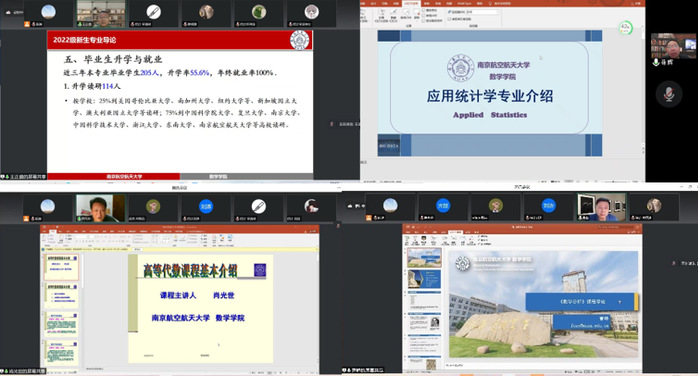Open the campus cover thumbnail in the analysis slide panel

[425, 258]
